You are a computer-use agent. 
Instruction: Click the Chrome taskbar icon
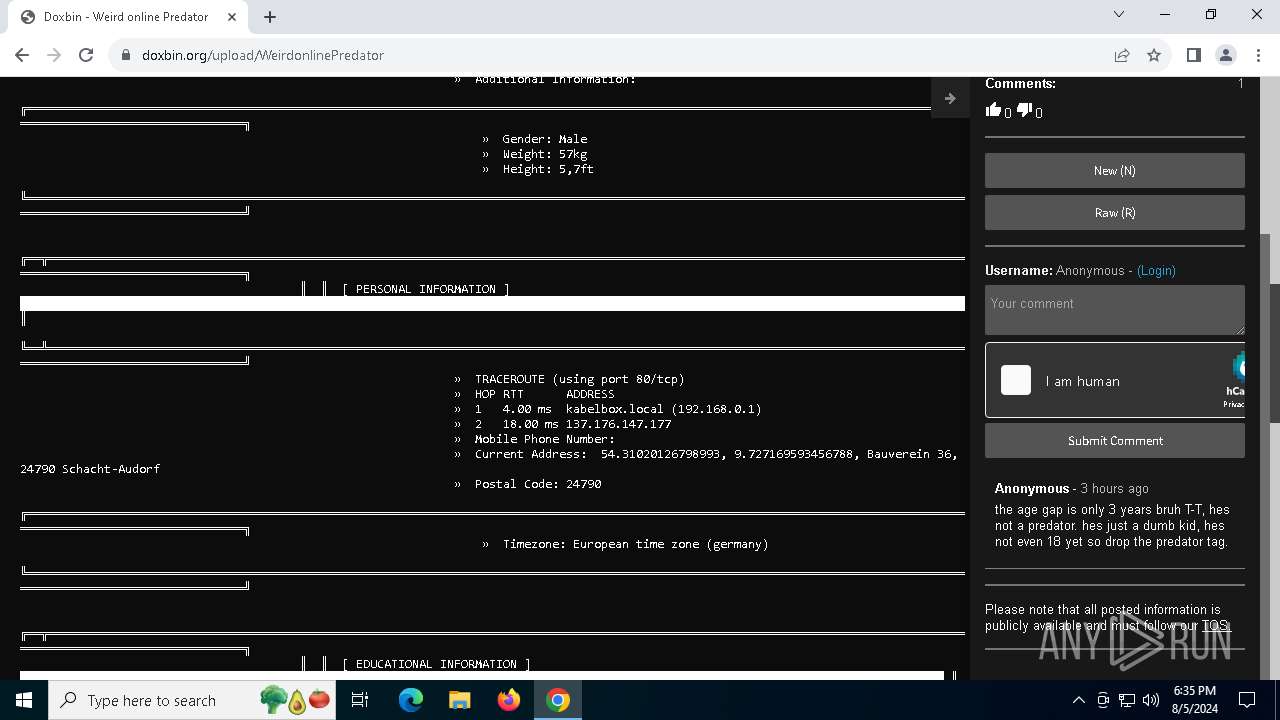pyautogui.click(x=558, y=700)
